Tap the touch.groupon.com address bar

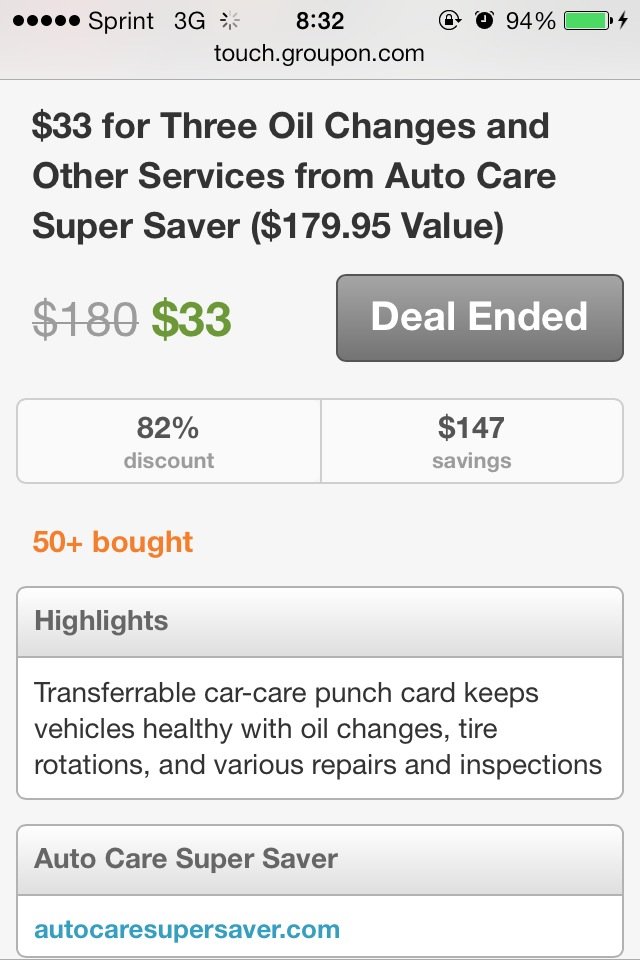coord(319,53)
